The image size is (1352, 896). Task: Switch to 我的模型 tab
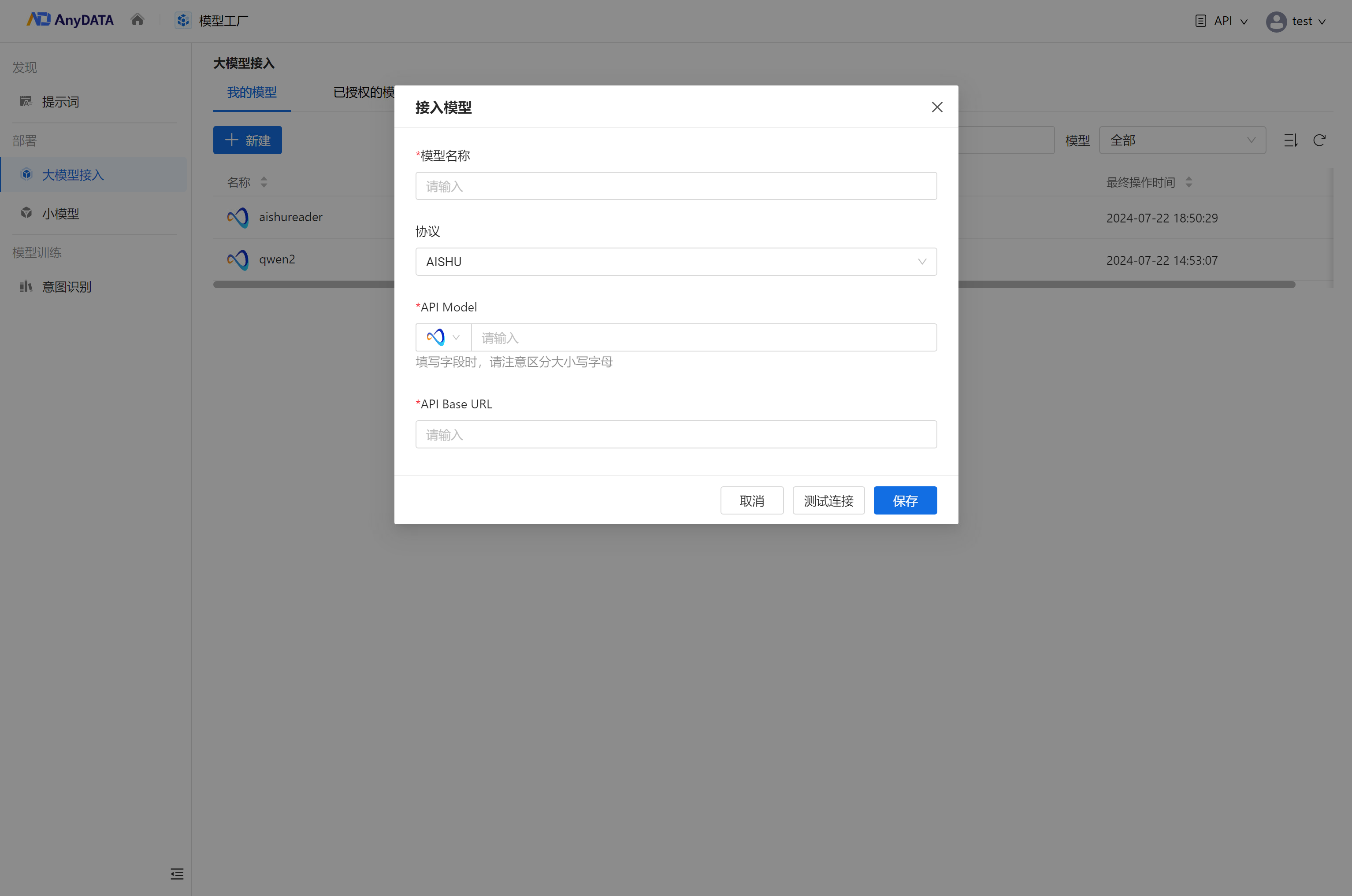click(x=252, y=92)
